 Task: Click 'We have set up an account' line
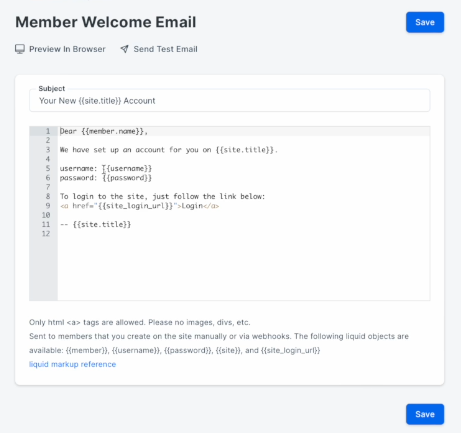169,150
